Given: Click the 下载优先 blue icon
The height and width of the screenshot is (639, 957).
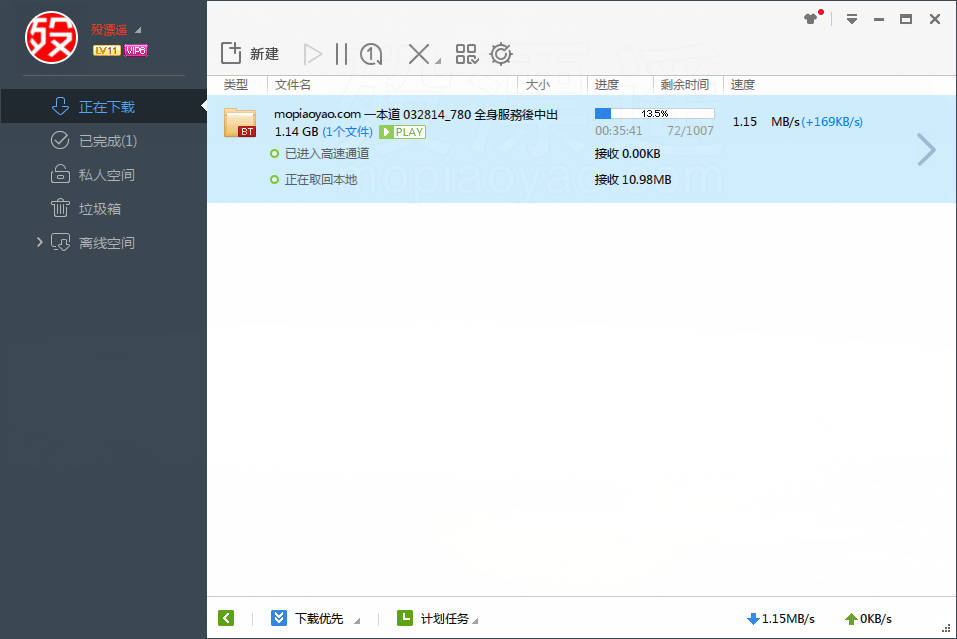Looking at the screenshot, I should pos(279,618).
